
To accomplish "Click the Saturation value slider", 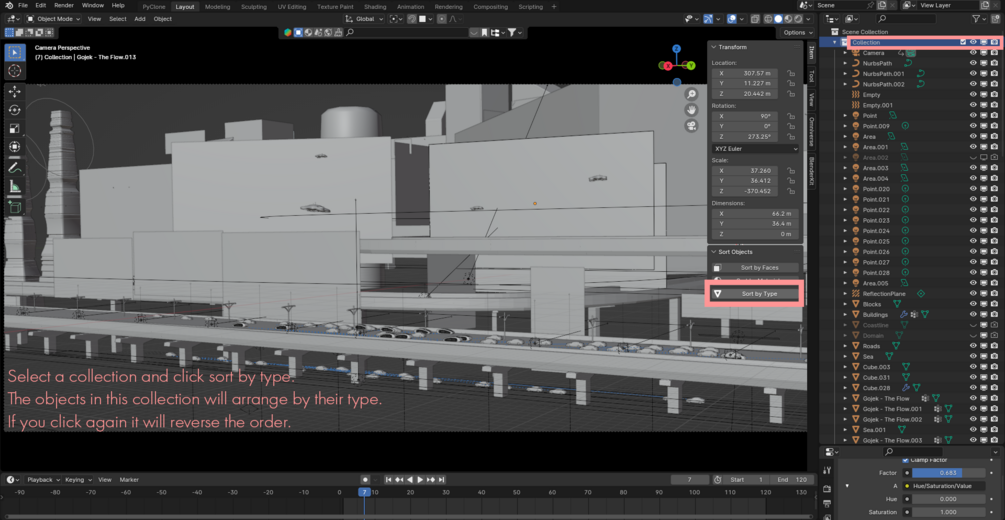I will [949, 512].
